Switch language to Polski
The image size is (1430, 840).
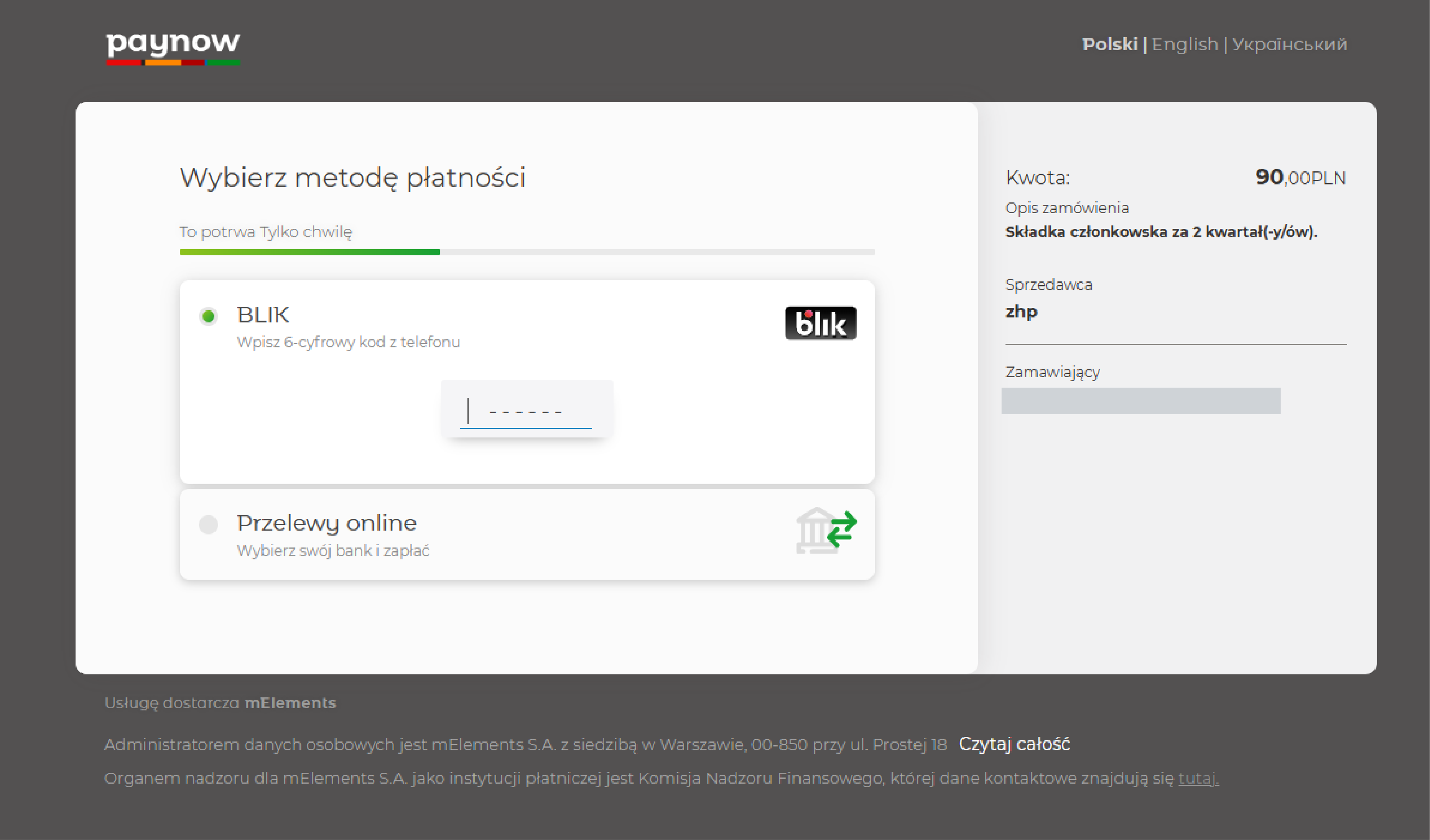click(1109, 44)
